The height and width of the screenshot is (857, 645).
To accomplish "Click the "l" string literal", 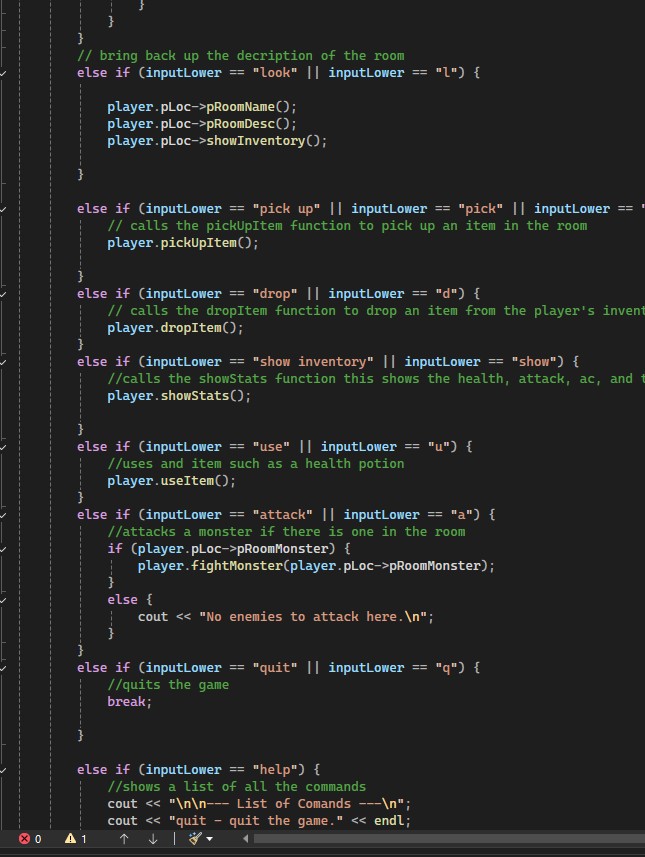I will [x=445, y=73].
